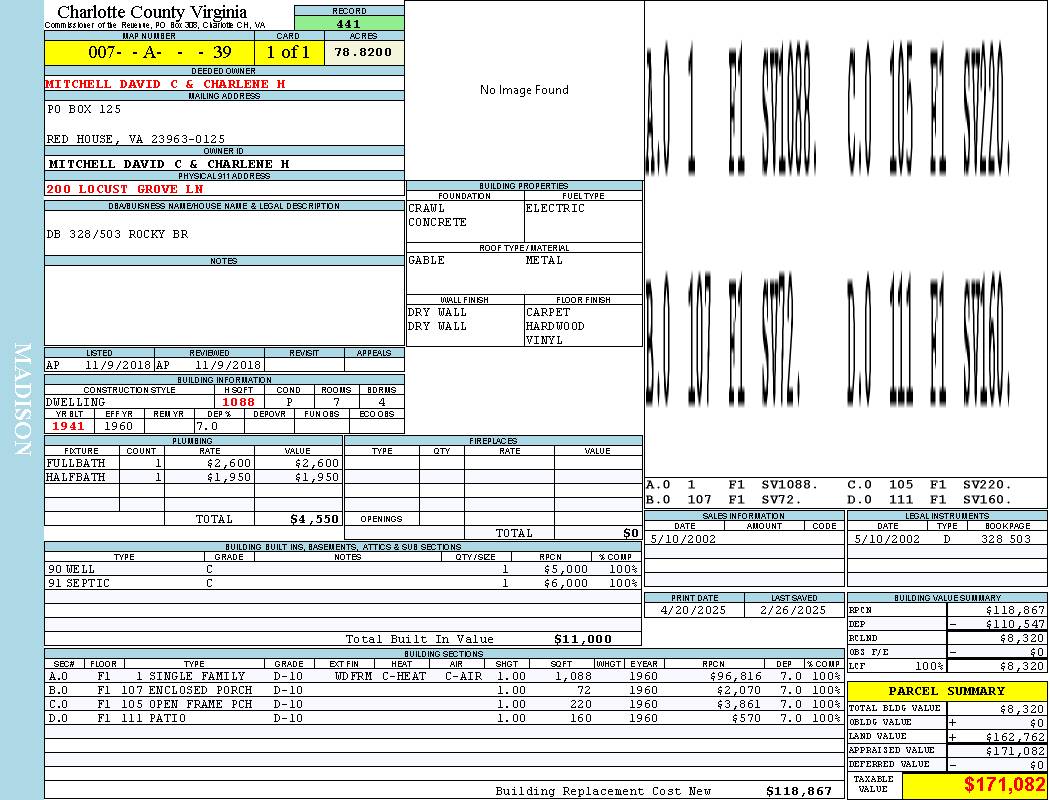Click foundation value CRAWL

[x=427, y=208]
